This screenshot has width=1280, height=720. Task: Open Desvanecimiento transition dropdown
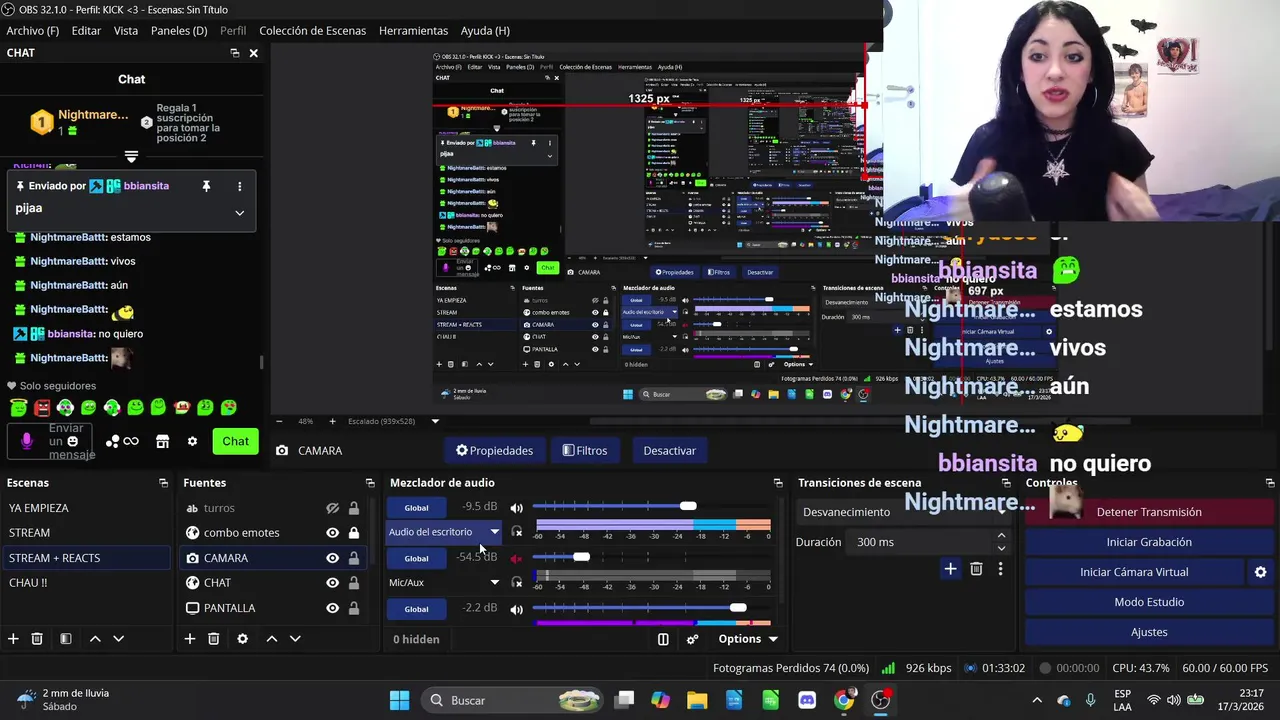point(903,512)
